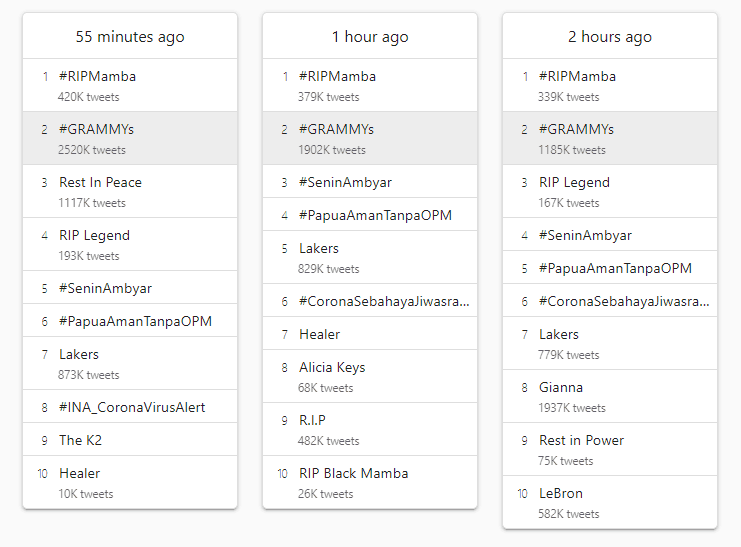Open the Gianna trend entry
Image resolution: width=741 pixels, height=547 pixels.
(x=560, y=387)
